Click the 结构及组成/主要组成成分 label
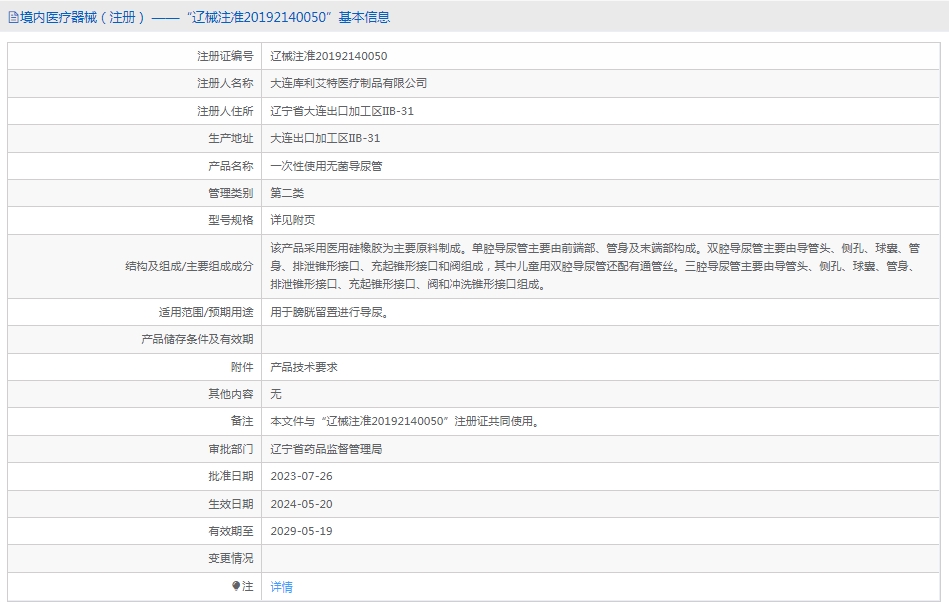 [189, 266]
